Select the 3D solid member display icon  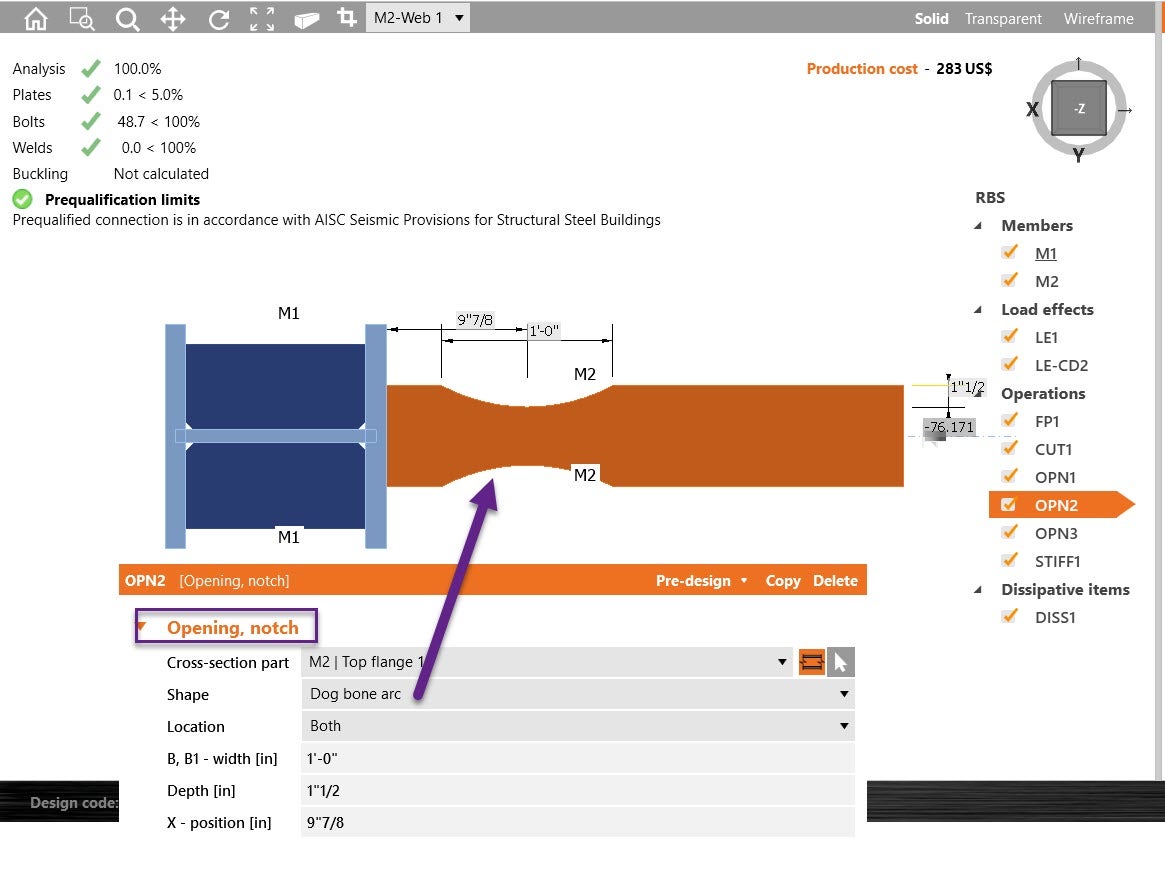pyautogui.click(x=307, y=17)
